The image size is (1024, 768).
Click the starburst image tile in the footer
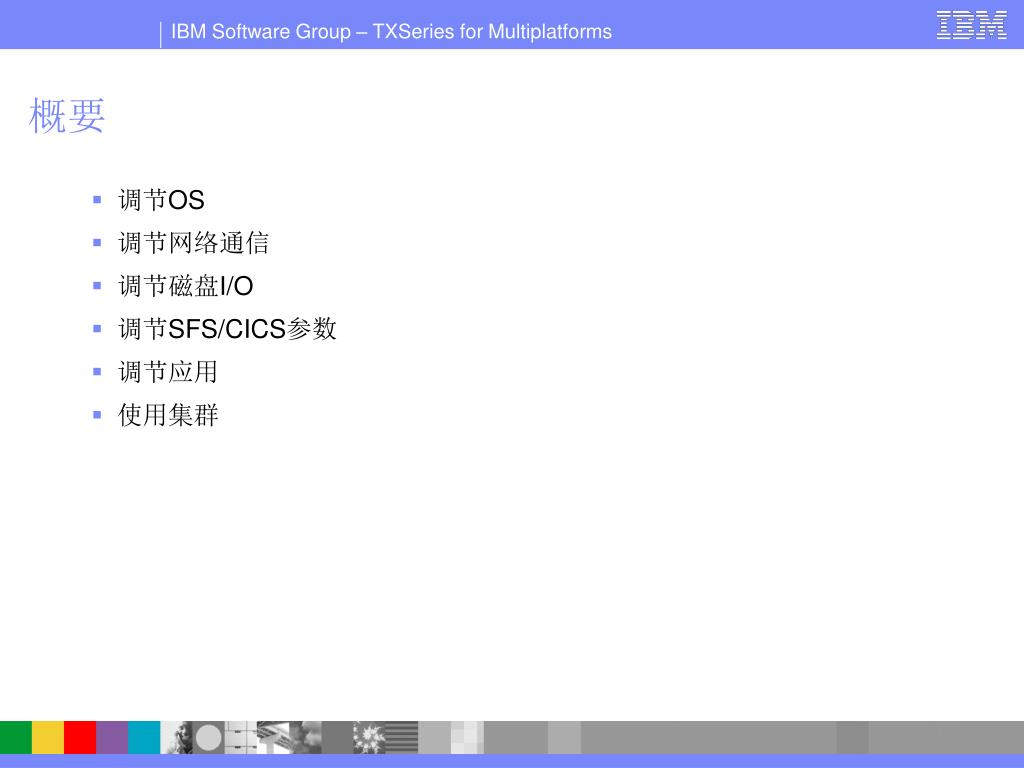[x=369, y=737]
